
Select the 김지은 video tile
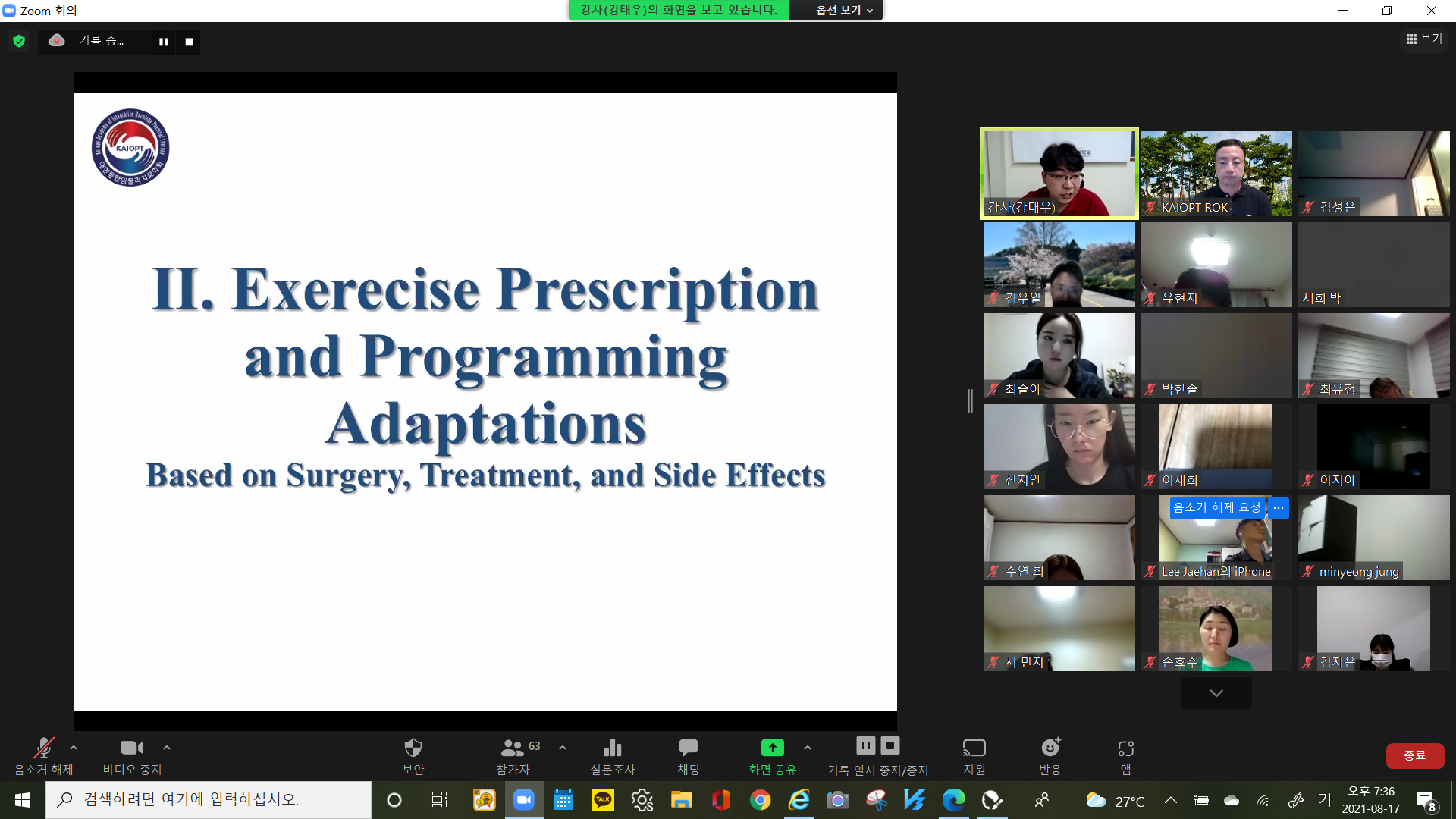click(x=1373, y=629)
